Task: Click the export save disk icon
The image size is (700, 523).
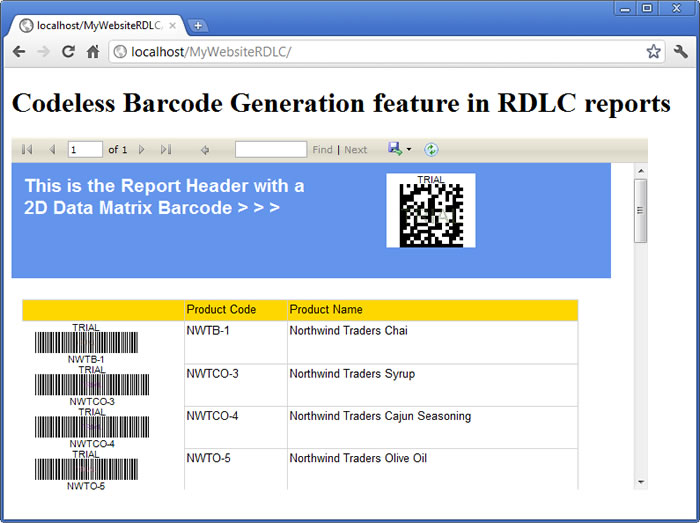Action: point(395,149)
